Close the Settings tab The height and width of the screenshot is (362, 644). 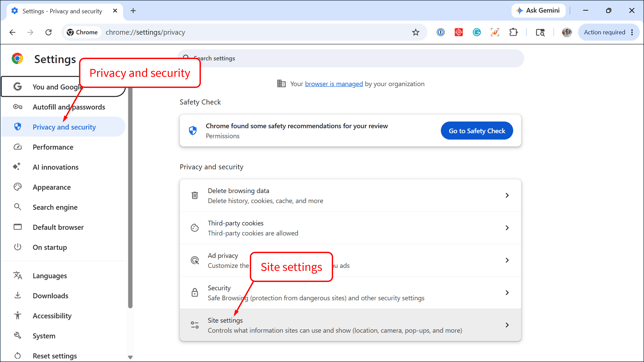pos(115,11)
